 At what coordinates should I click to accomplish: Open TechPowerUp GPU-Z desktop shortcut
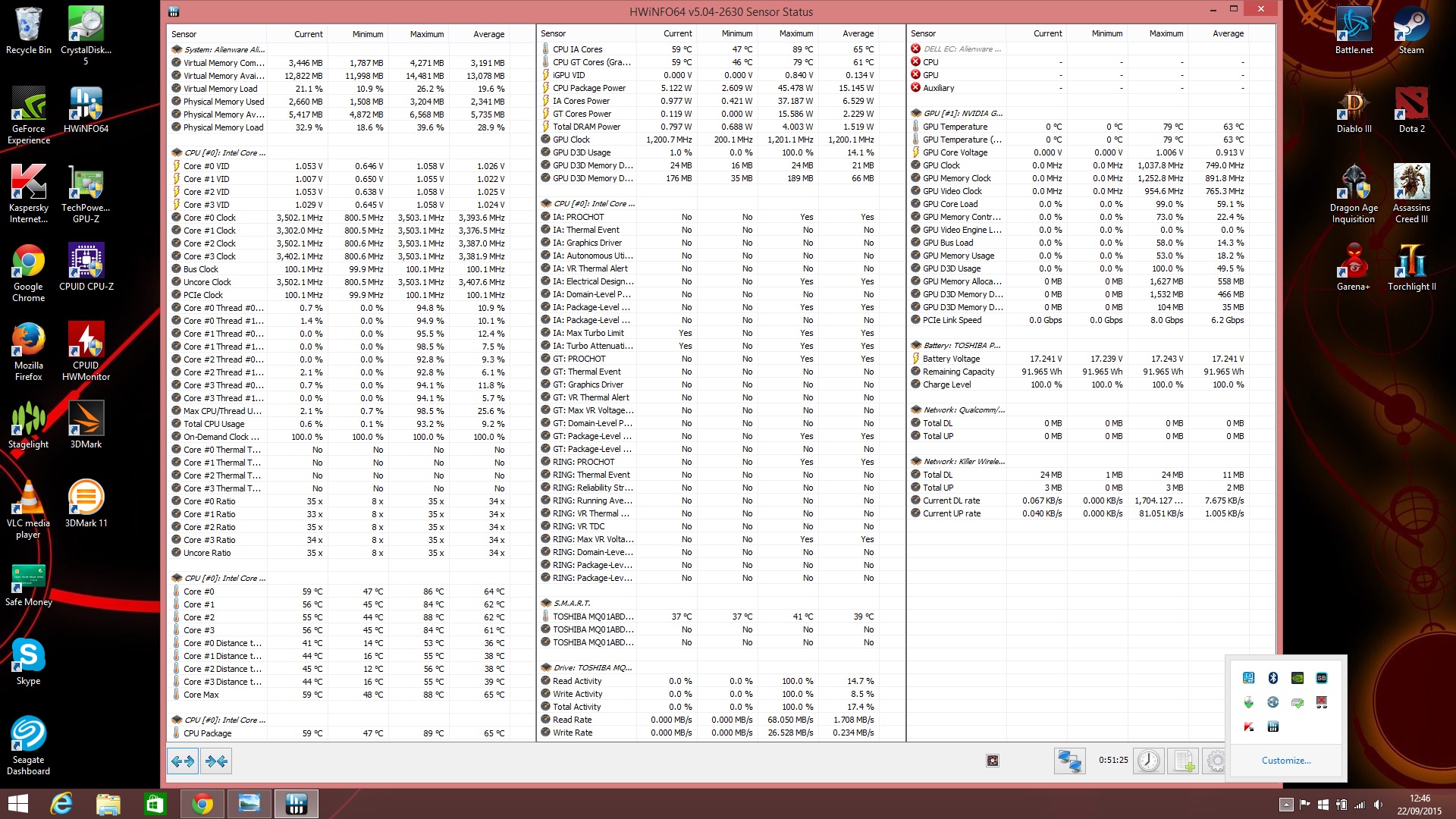click(x=86, y=193)
